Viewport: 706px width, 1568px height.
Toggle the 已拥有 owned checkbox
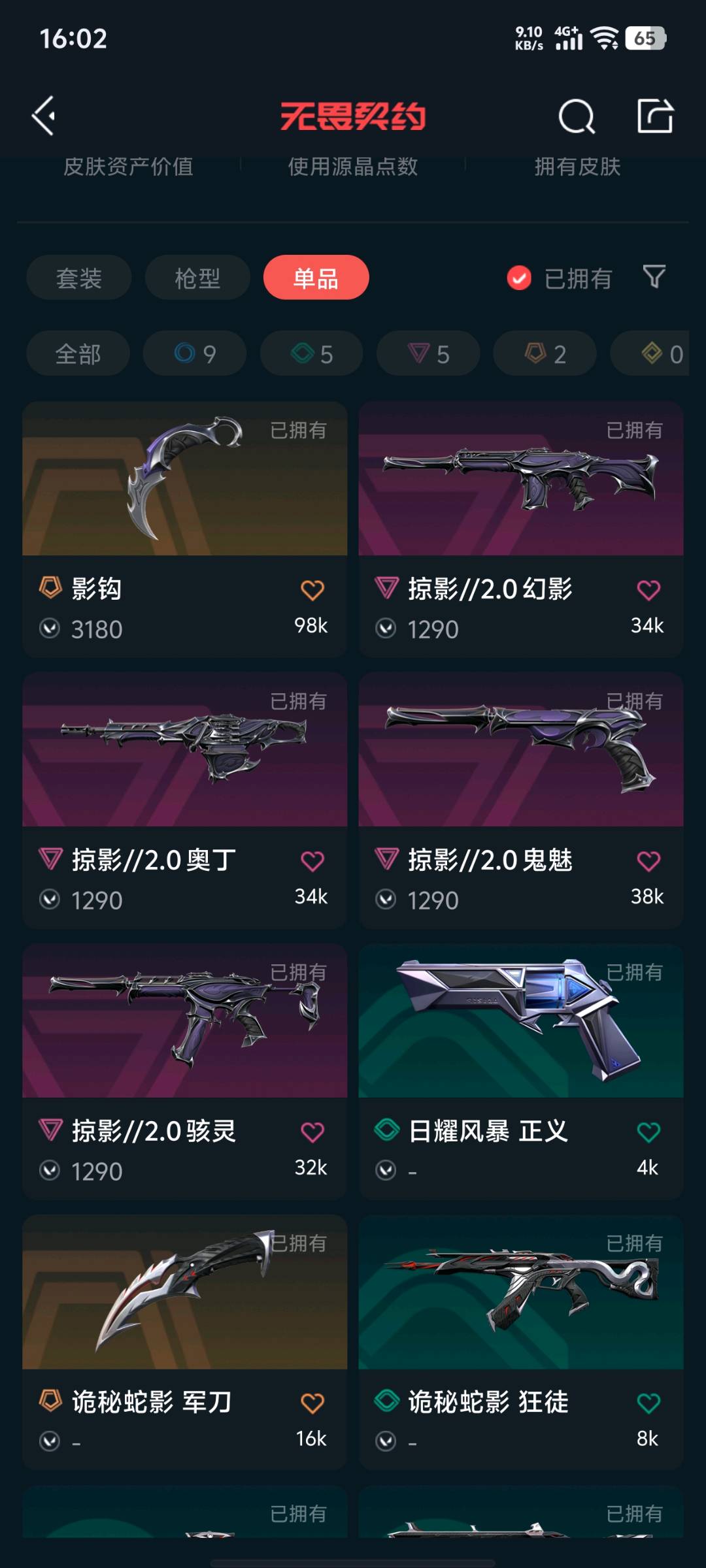tap(519, 278)
